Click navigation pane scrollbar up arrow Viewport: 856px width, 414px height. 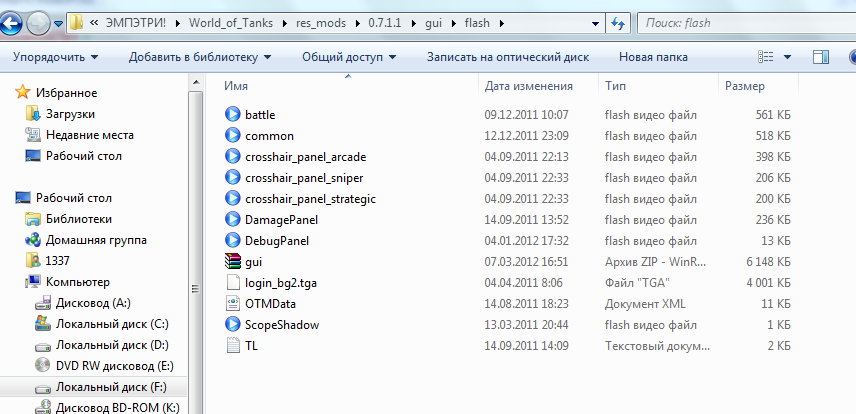click(x=195, y=82)
